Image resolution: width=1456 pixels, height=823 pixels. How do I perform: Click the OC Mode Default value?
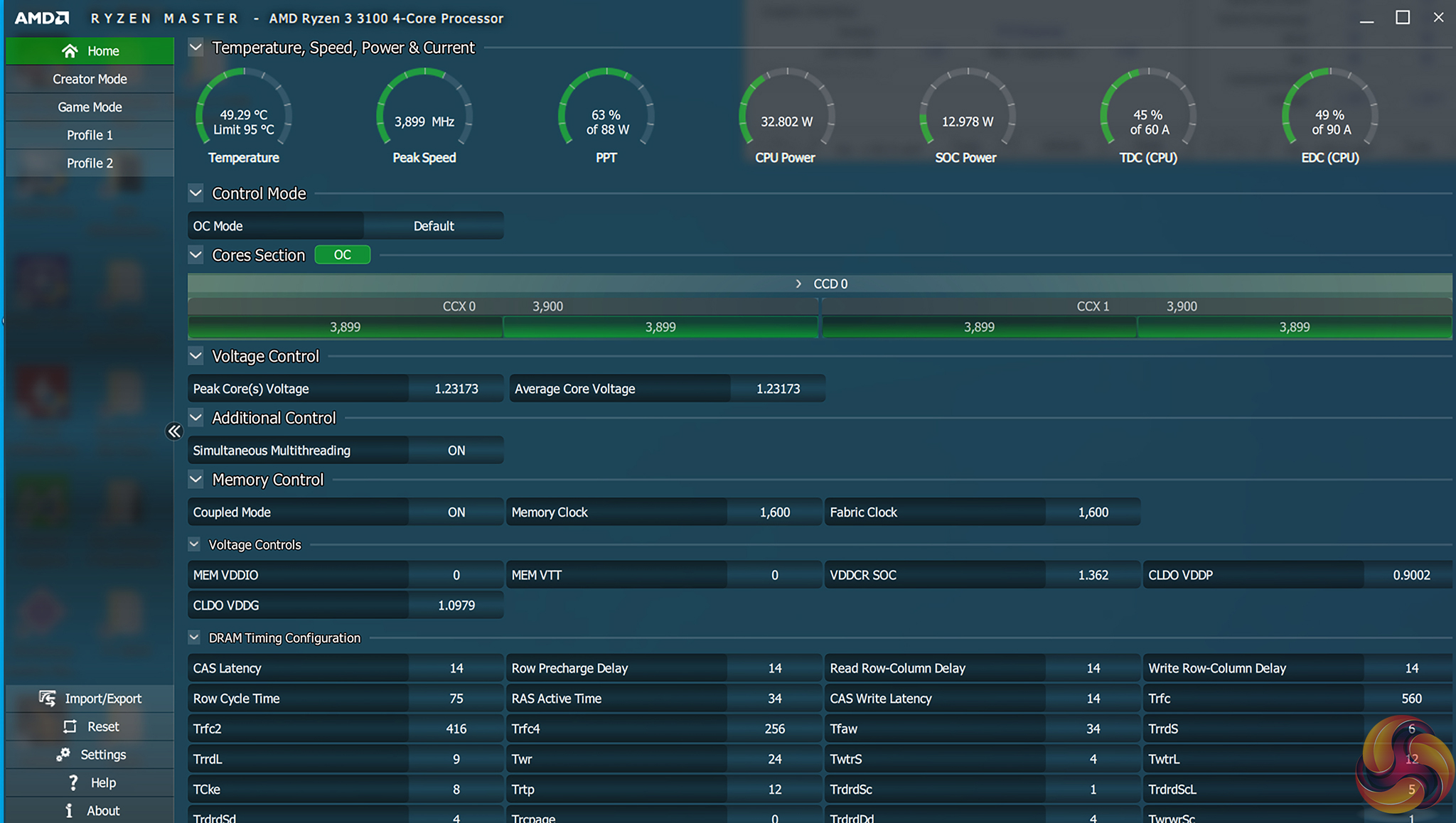click(x=433, y=226)
